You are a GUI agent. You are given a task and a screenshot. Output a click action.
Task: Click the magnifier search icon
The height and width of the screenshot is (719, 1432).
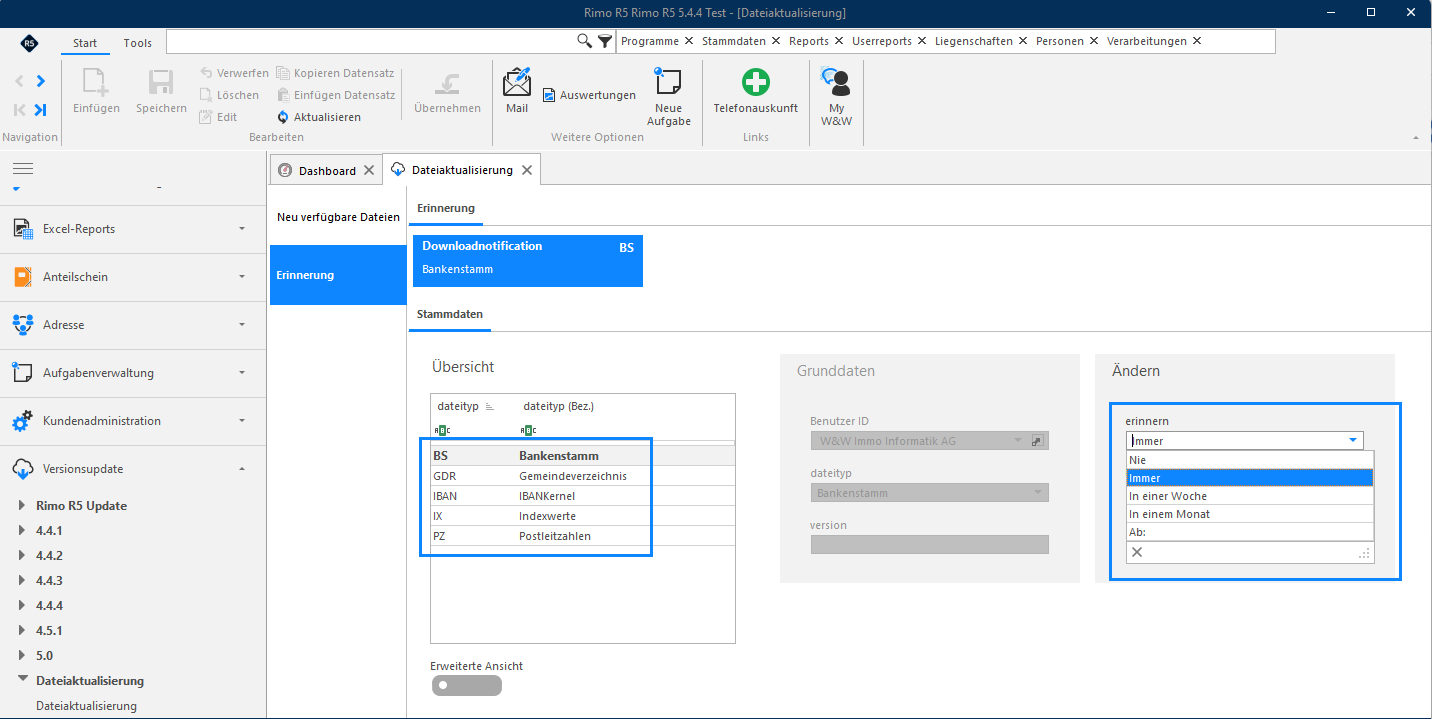585,41
